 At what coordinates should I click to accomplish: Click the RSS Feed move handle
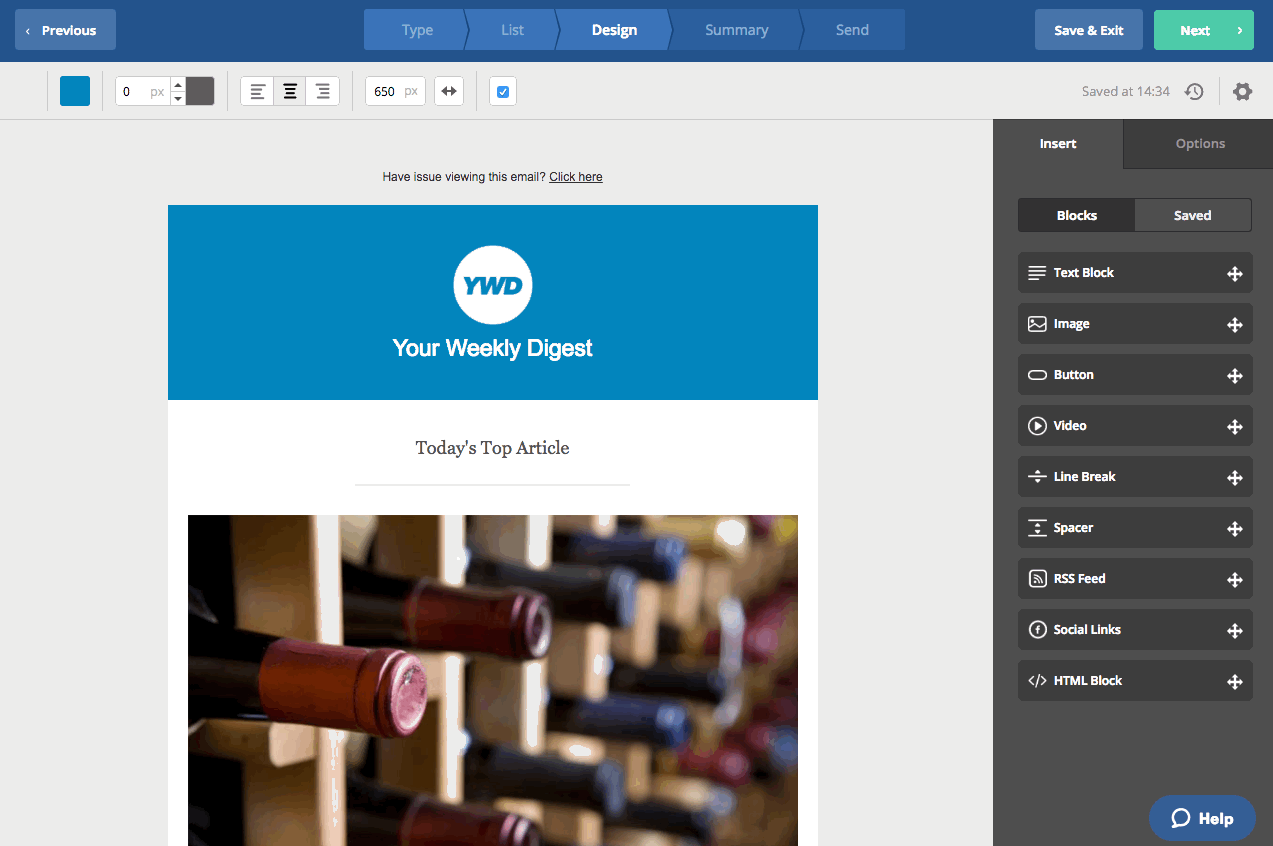point(1235,580)
